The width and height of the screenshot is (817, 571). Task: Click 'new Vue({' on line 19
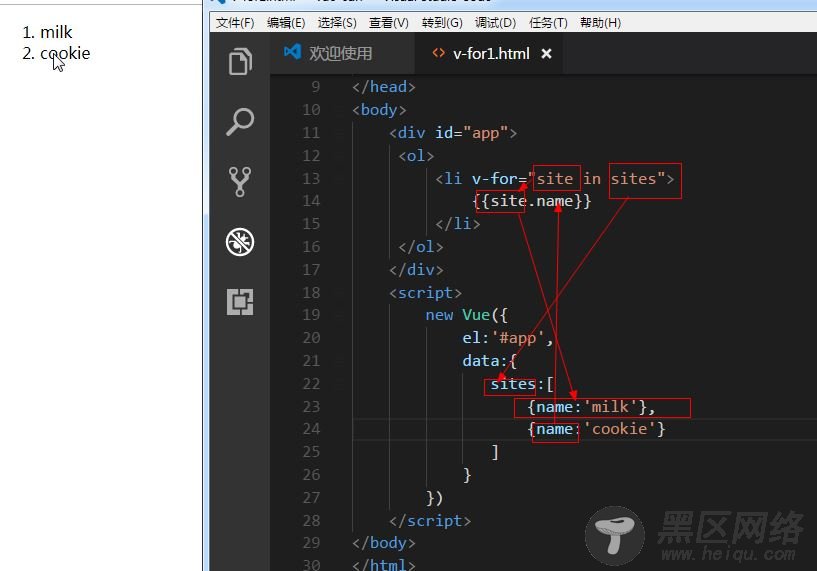[466, 315]
